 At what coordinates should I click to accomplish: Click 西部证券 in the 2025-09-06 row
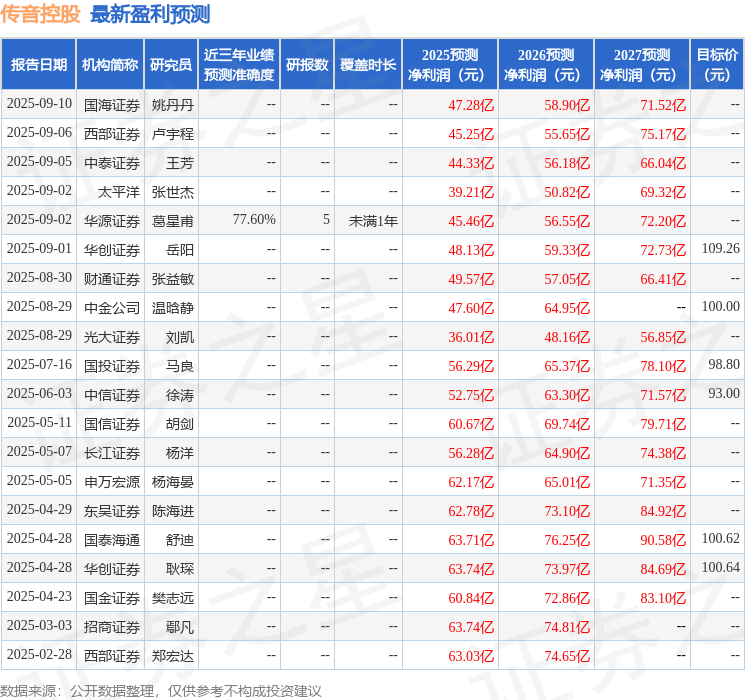pos(112,134)
